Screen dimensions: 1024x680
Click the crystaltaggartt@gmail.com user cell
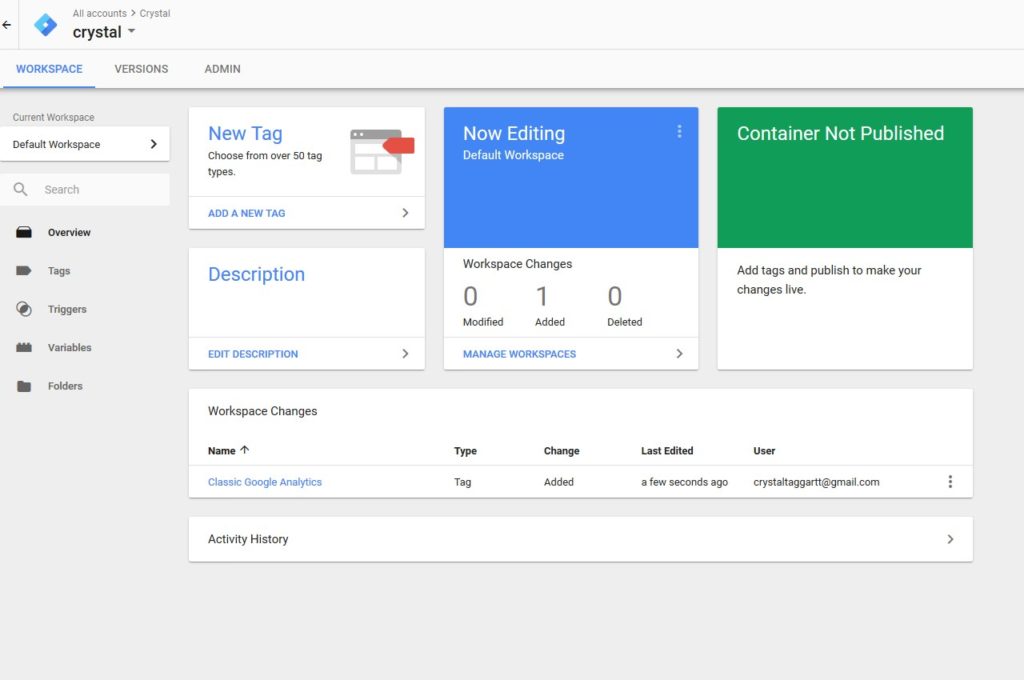click(x=816, y=482)
